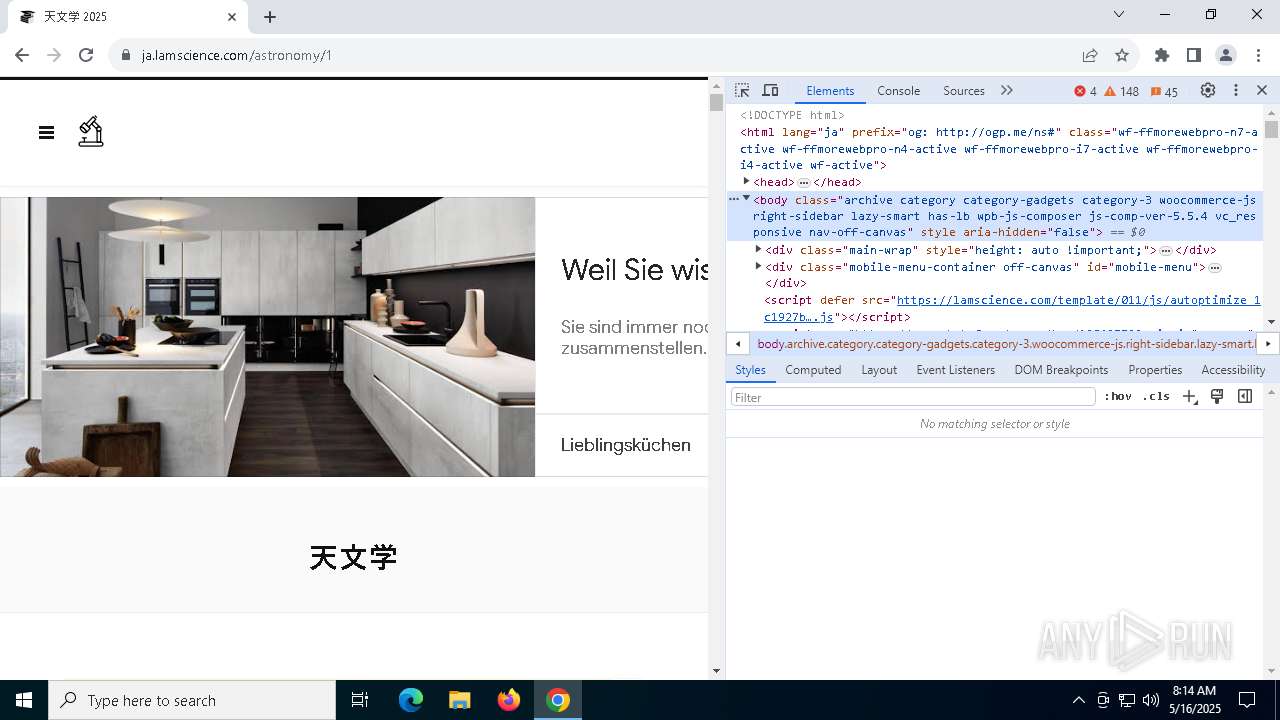Reload the current page
1280x720 pixels.
[86, 55]
